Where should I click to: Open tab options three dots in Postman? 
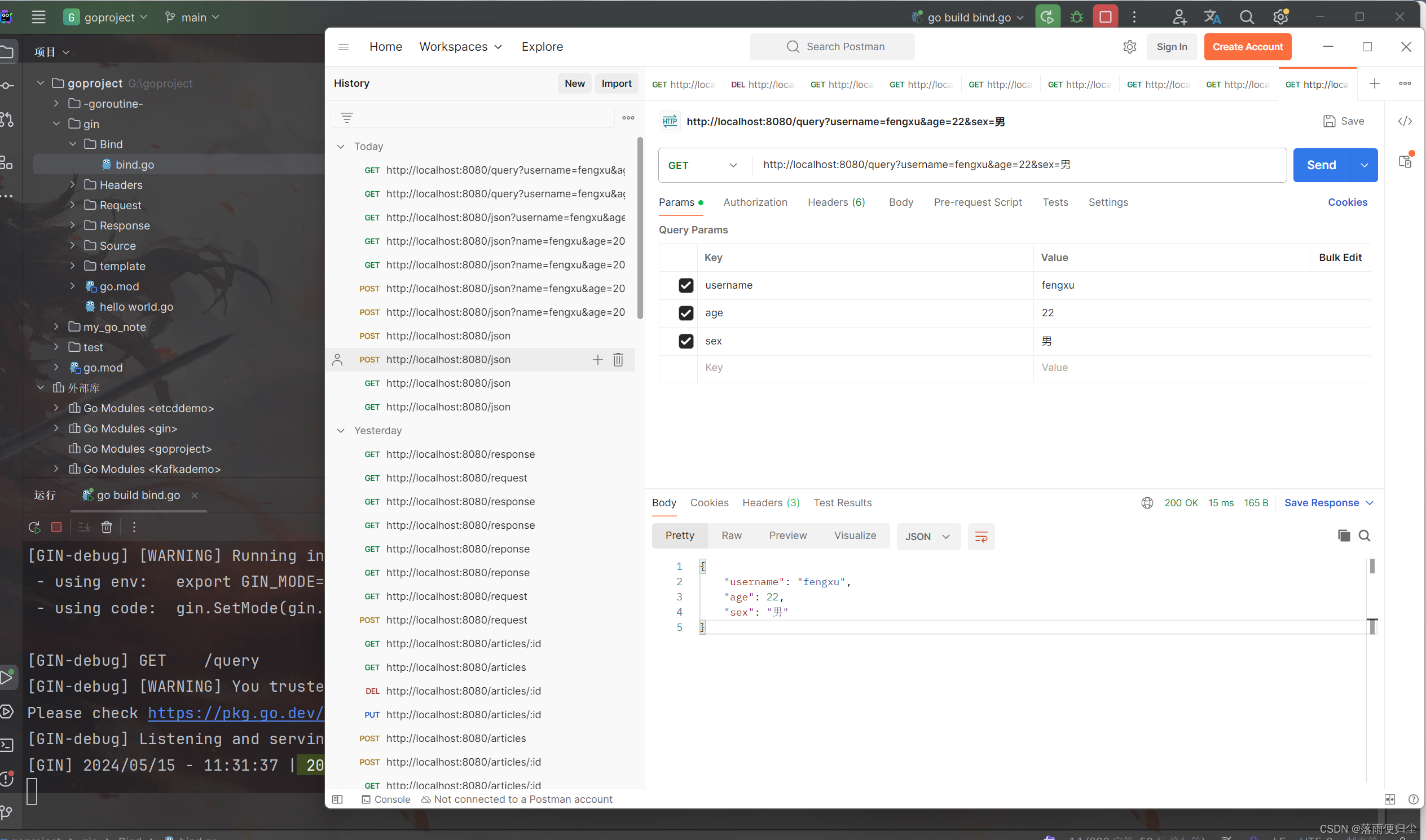(1405, 84)
